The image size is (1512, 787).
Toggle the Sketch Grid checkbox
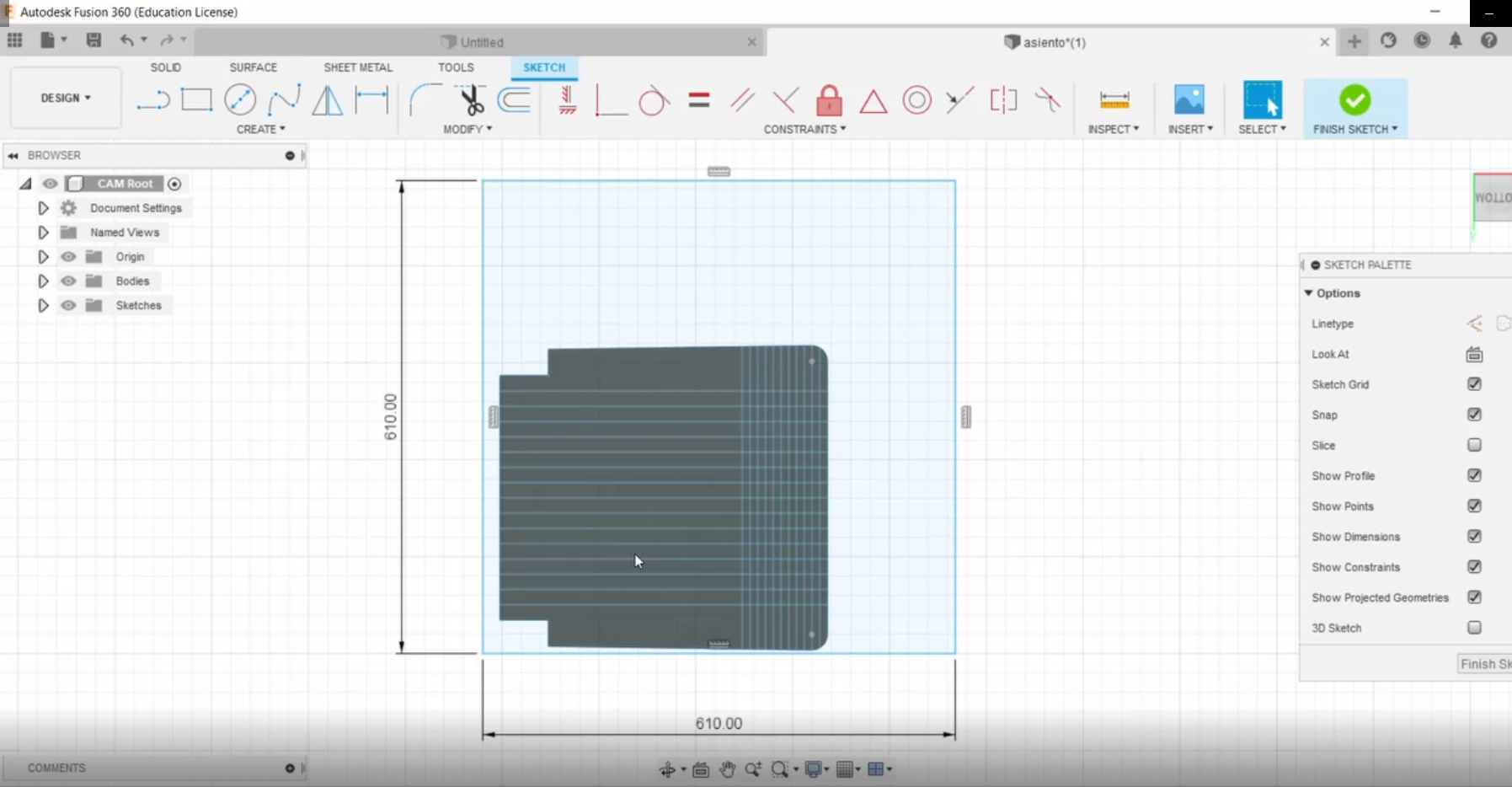[x=1474, y=384]
